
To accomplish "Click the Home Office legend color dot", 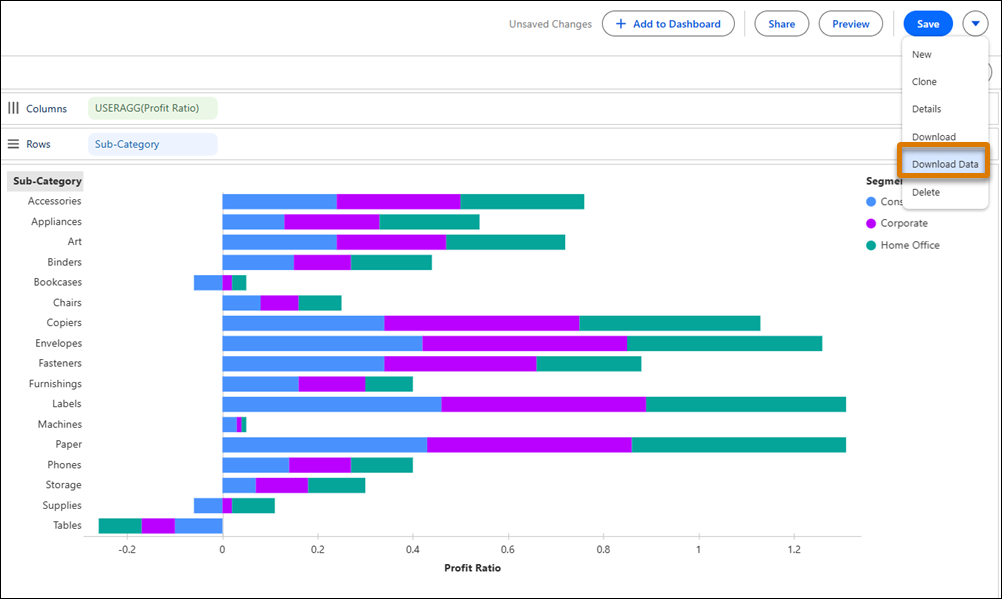I will [870, 245].
